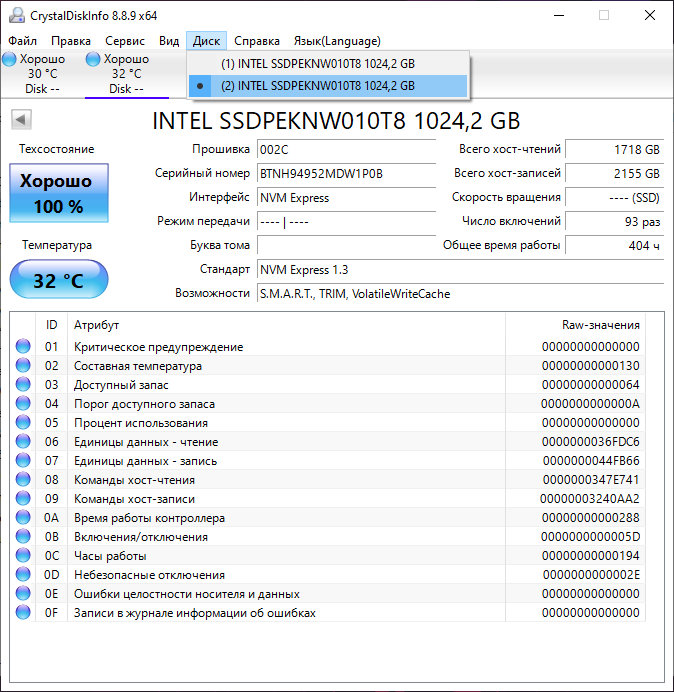Open the Вид menu

[169, 41]
